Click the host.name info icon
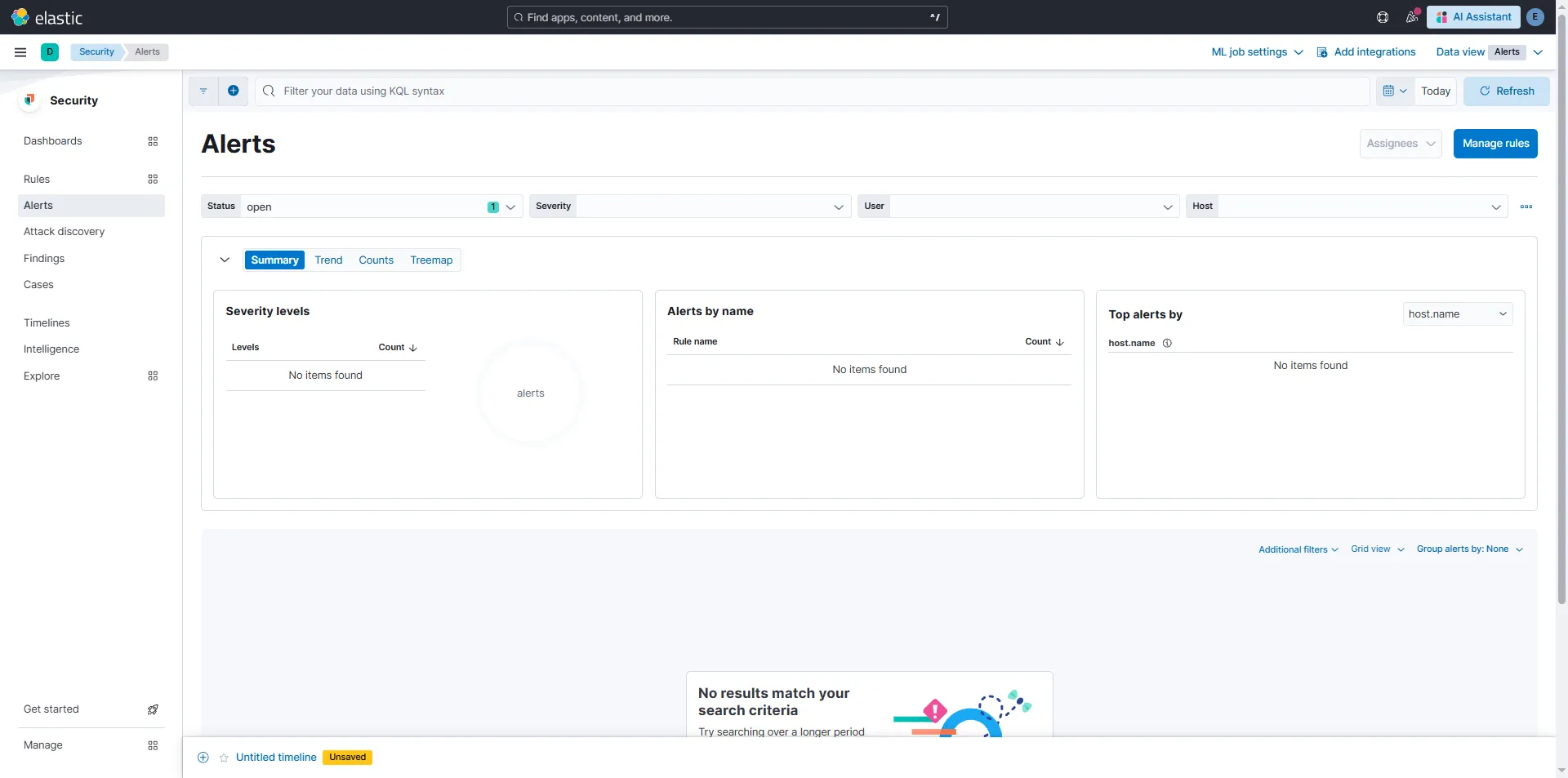The width and height of the screenshot is (1568, 778). 1167,343
